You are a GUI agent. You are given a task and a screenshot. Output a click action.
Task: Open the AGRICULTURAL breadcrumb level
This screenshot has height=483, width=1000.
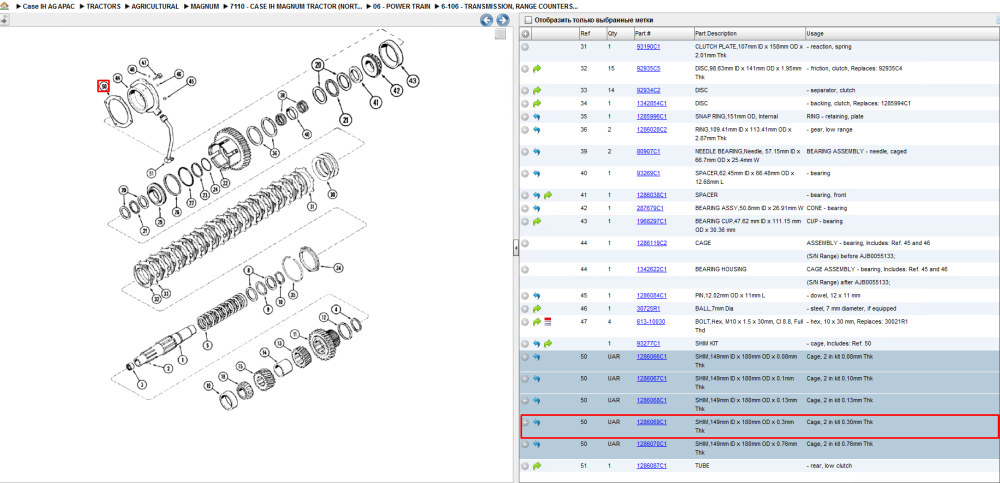(x=154, y=6)
